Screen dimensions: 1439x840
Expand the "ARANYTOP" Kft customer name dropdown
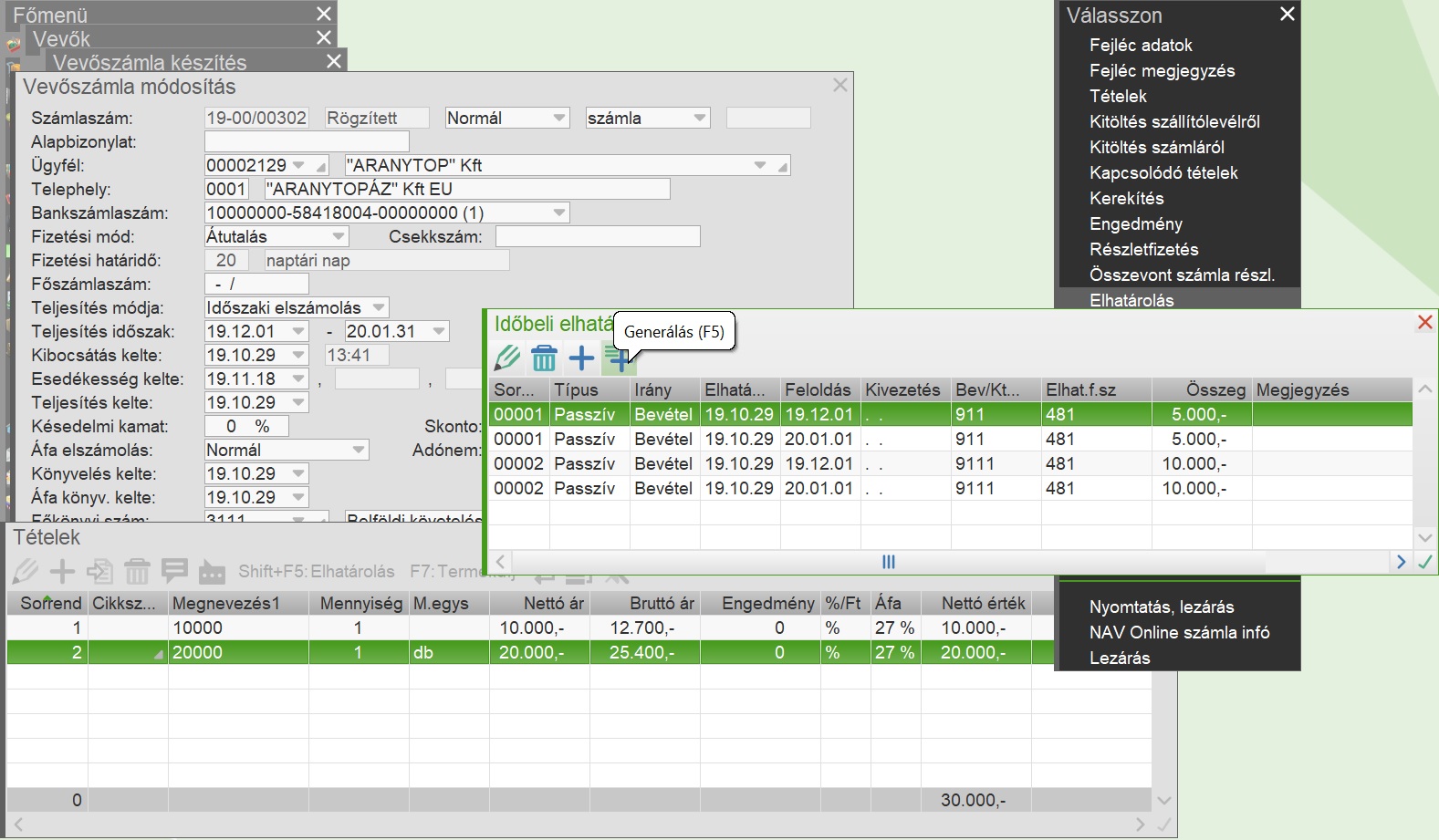760,165
